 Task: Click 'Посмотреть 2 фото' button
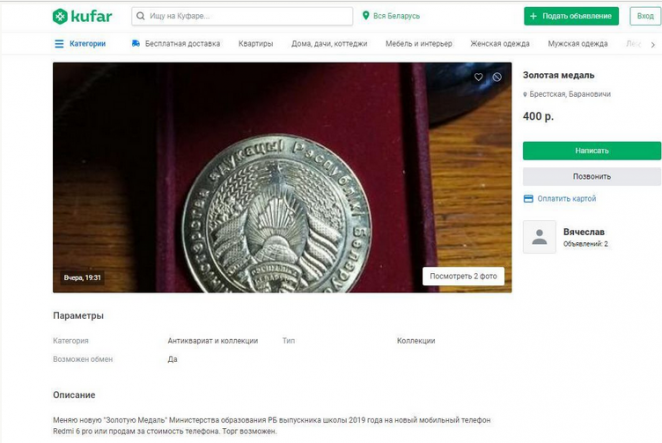point(462,276)
